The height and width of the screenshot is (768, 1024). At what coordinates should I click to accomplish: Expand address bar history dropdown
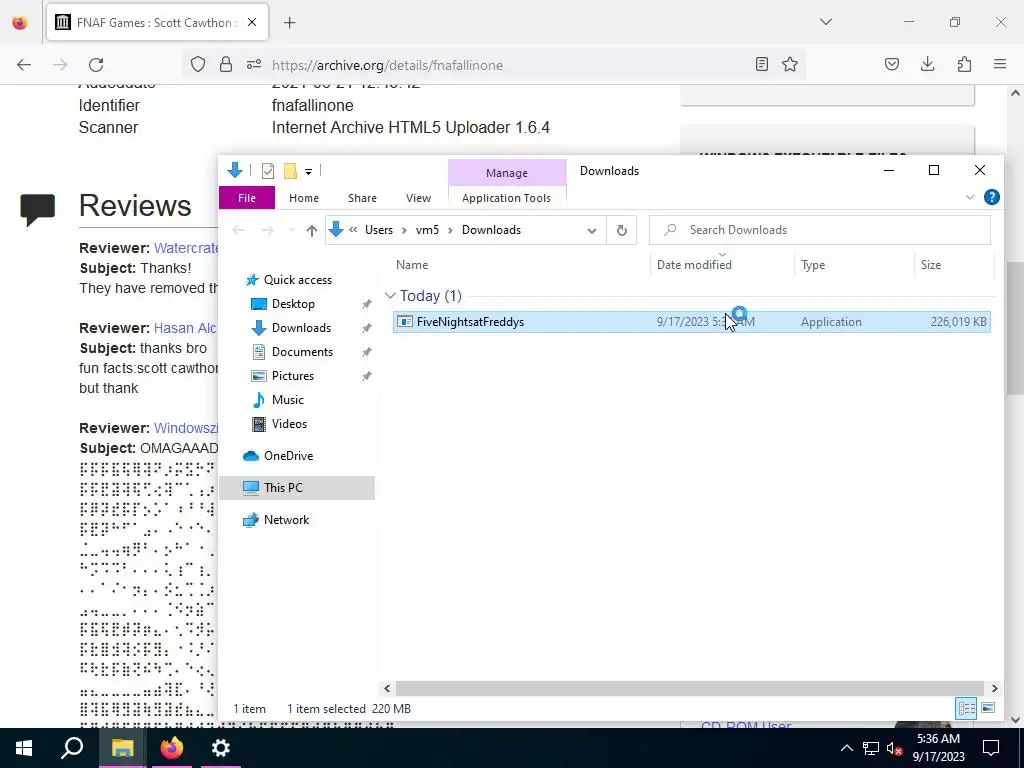coord(592,231)
